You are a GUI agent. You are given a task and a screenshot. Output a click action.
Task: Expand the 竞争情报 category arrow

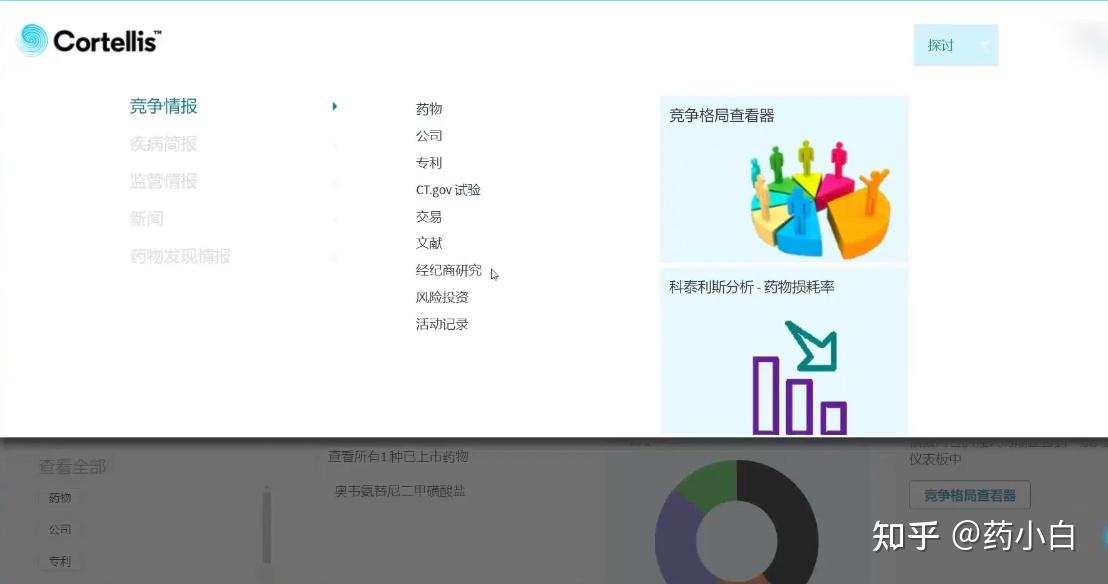point(335,106)
